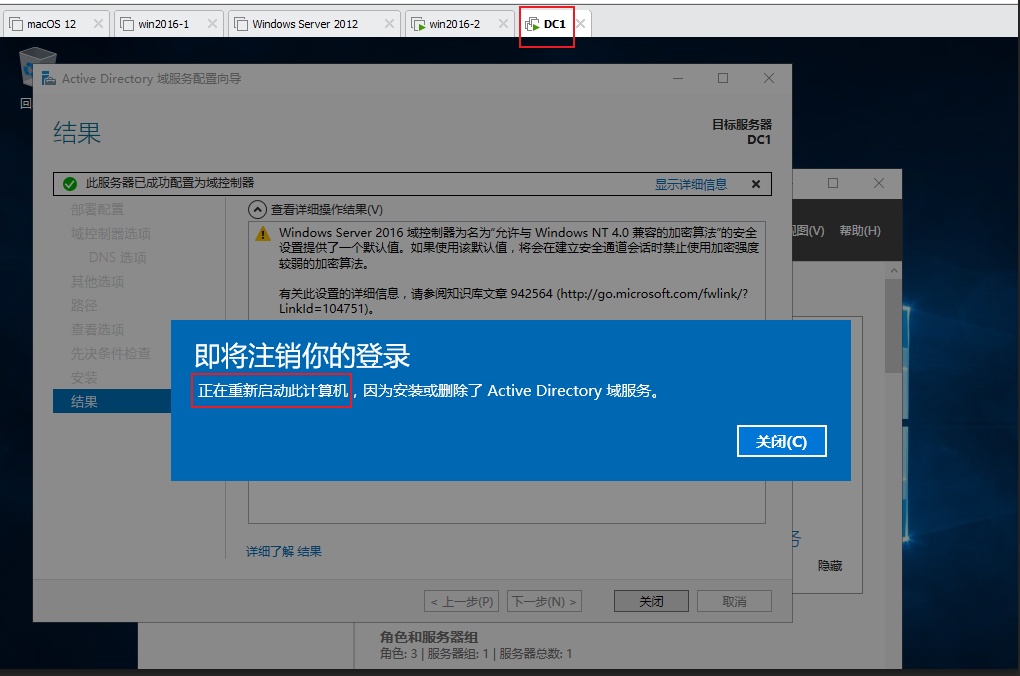Close the macOS 12 tab

98,23
